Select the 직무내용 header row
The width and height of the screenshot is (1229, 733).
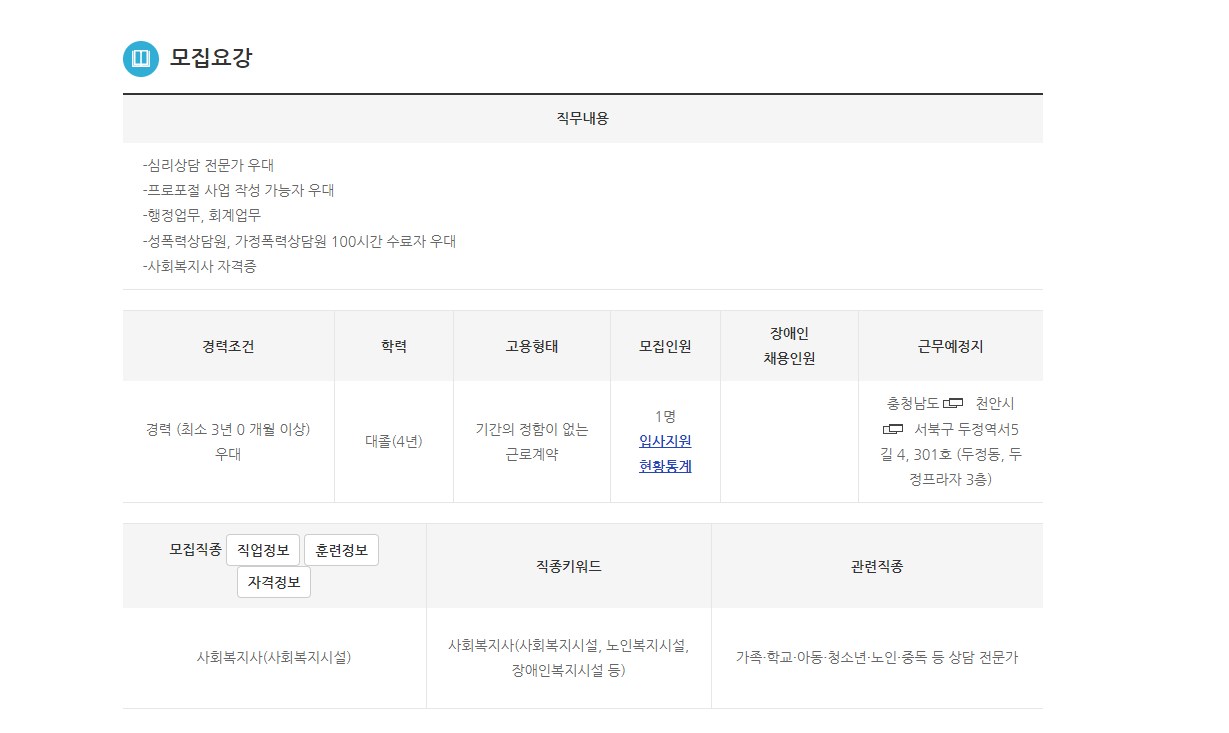click(582, 118)
